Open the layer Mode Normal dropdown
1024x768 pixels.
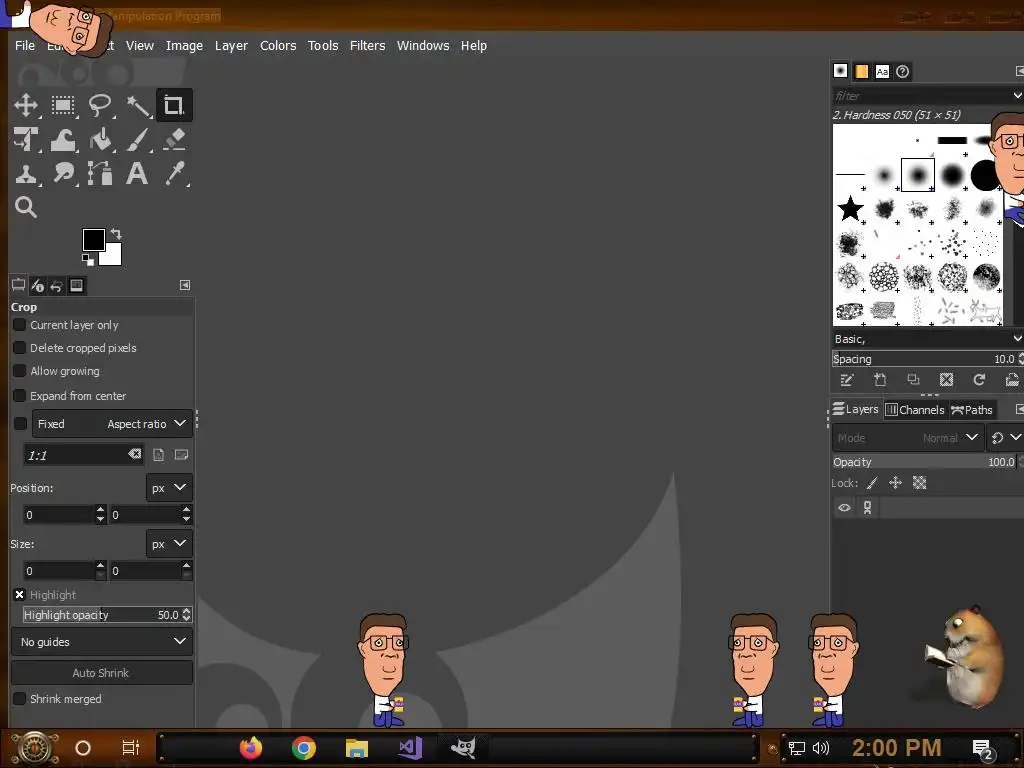[907, 438]
